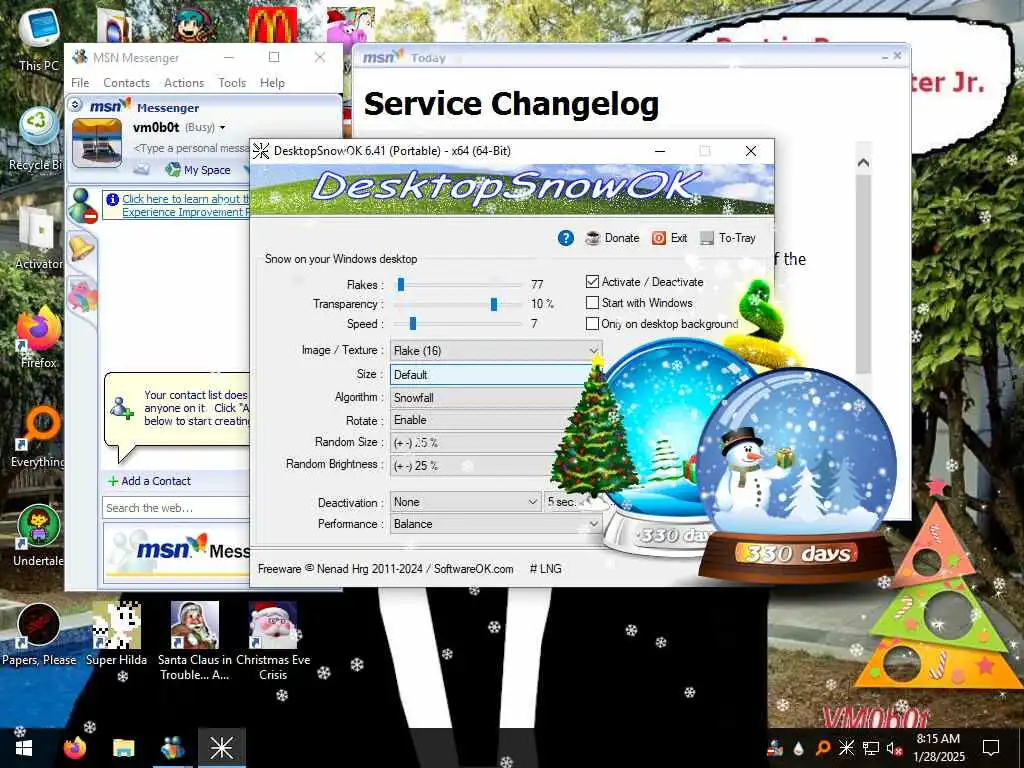This screenshot has height=768, width=1024.
Task: Click the Donate coffee cup button
Action: pos(612,238)
